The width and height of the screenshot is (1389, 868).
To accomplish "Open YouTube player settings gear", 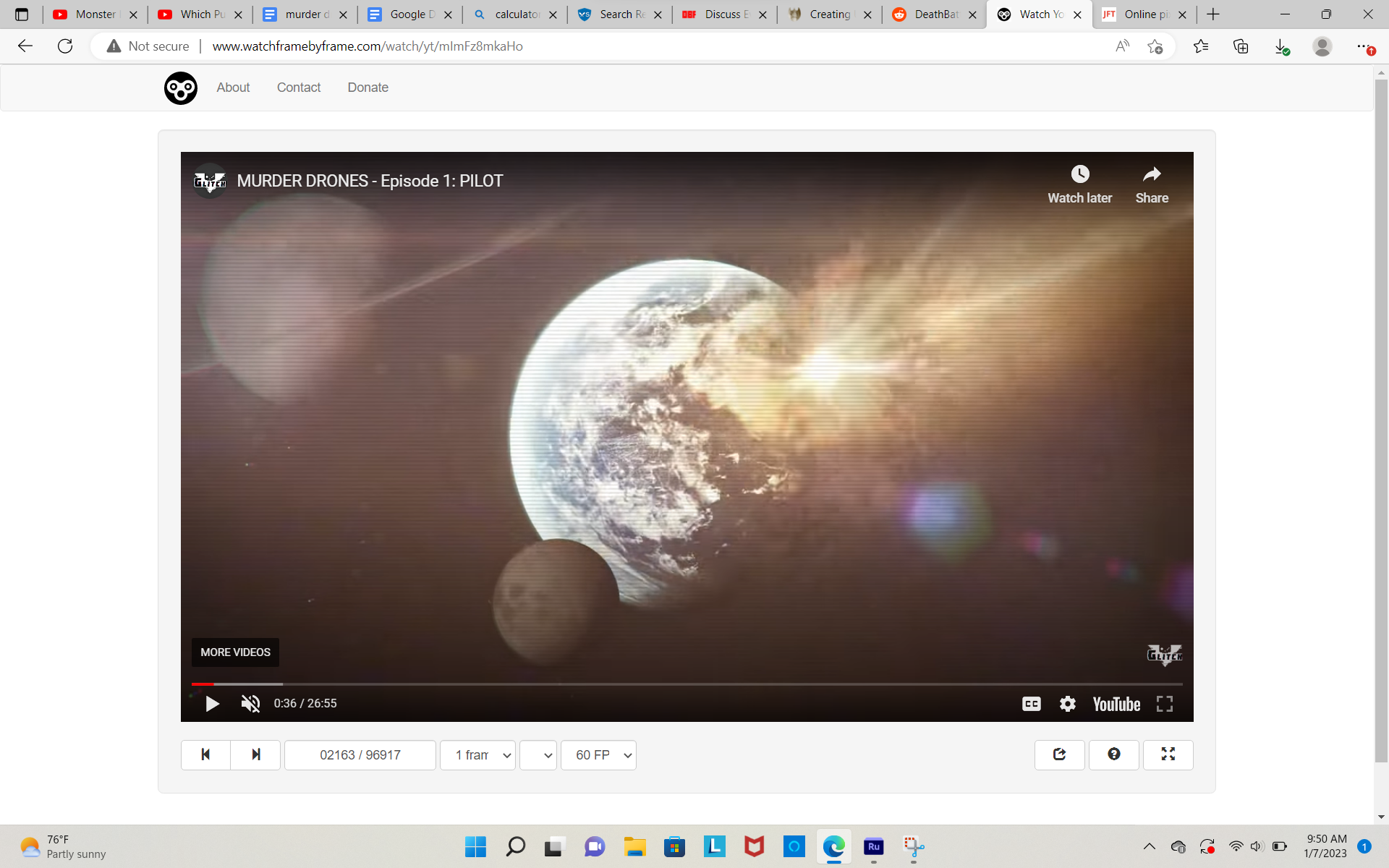I will tap(1068, 704).
